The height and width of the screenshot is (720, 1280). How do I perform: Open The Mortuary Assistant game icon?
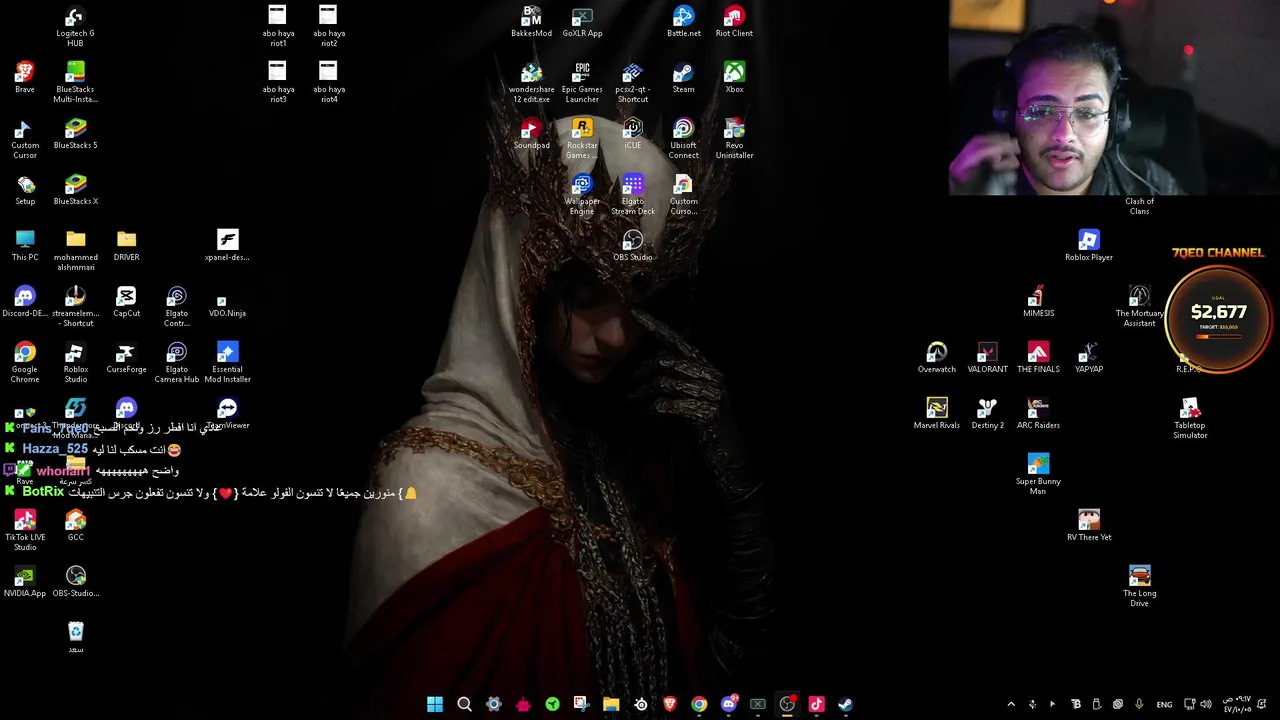coord(1139,306)
